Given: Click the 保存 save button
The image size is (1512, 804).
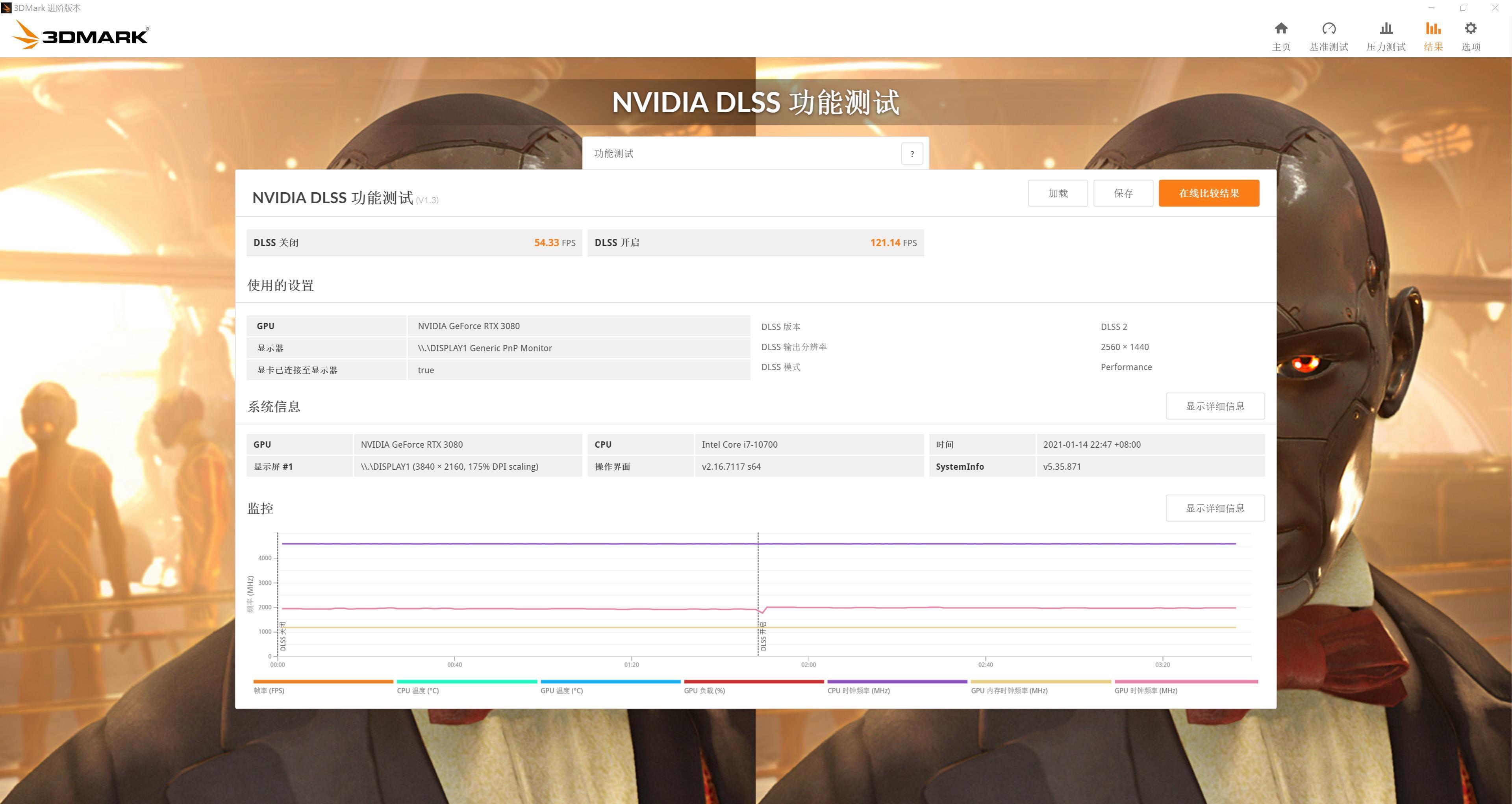Looking at the screenshot, I should (1123, 193).
